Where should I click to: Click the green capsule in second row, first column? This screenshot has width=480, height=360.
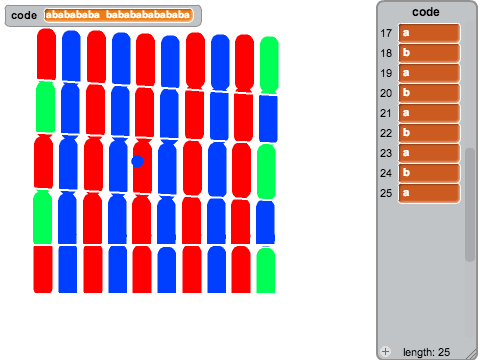[x=45, y=107]
